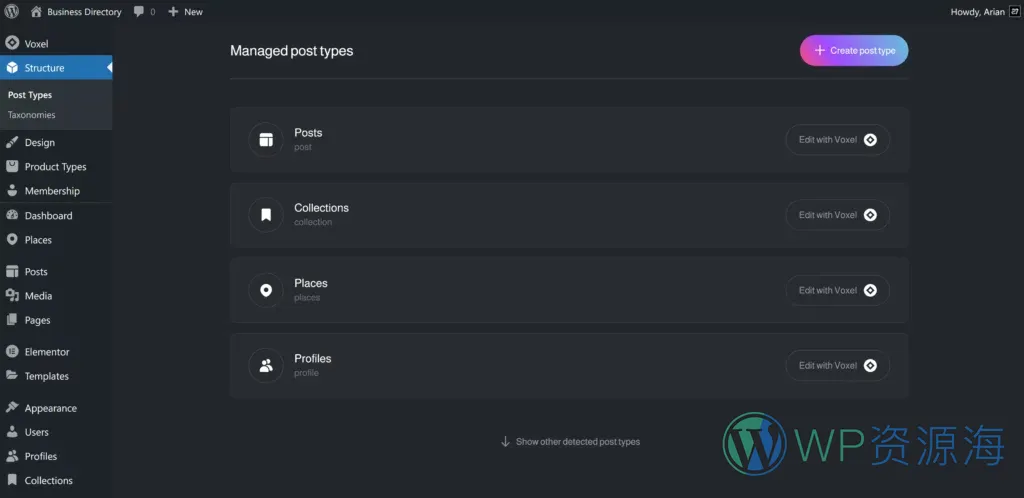
Task: Click the plus icon beside New
Action: [x=173, y=12]
